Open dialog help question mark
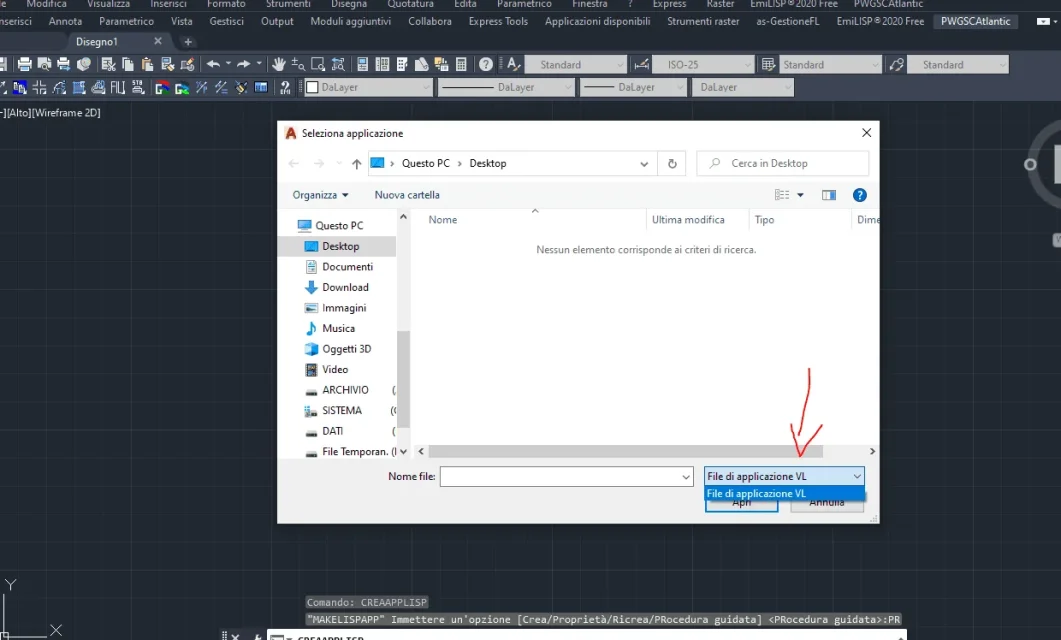The width and height of the screenshot is (1061, 640). coord(859,195)
